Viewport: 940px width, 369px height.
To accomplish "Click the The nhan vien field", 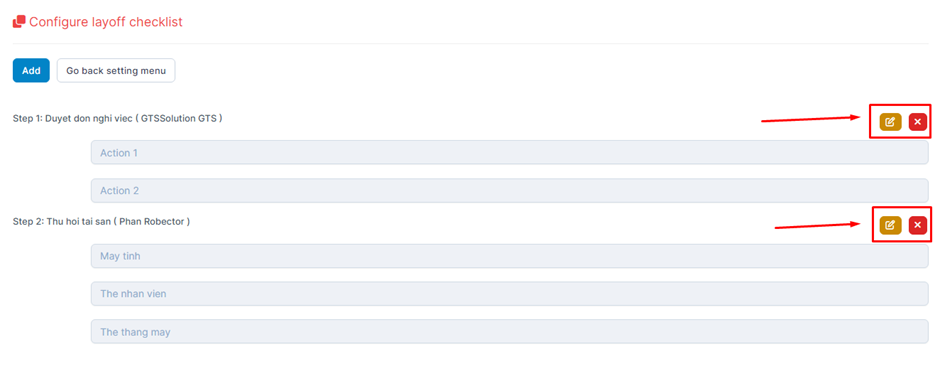I will (510, 294).
